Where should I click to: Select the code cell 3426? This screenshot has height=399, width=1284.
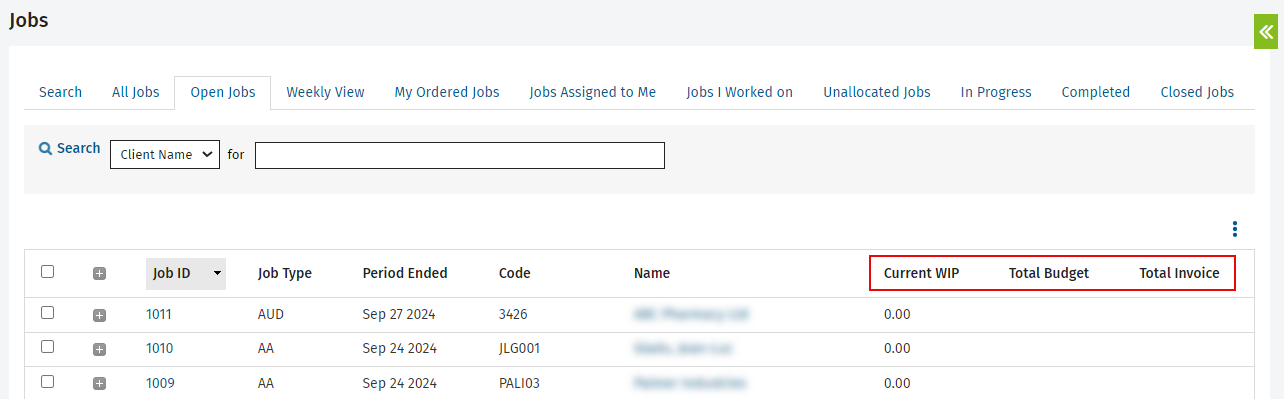(513, 314)
